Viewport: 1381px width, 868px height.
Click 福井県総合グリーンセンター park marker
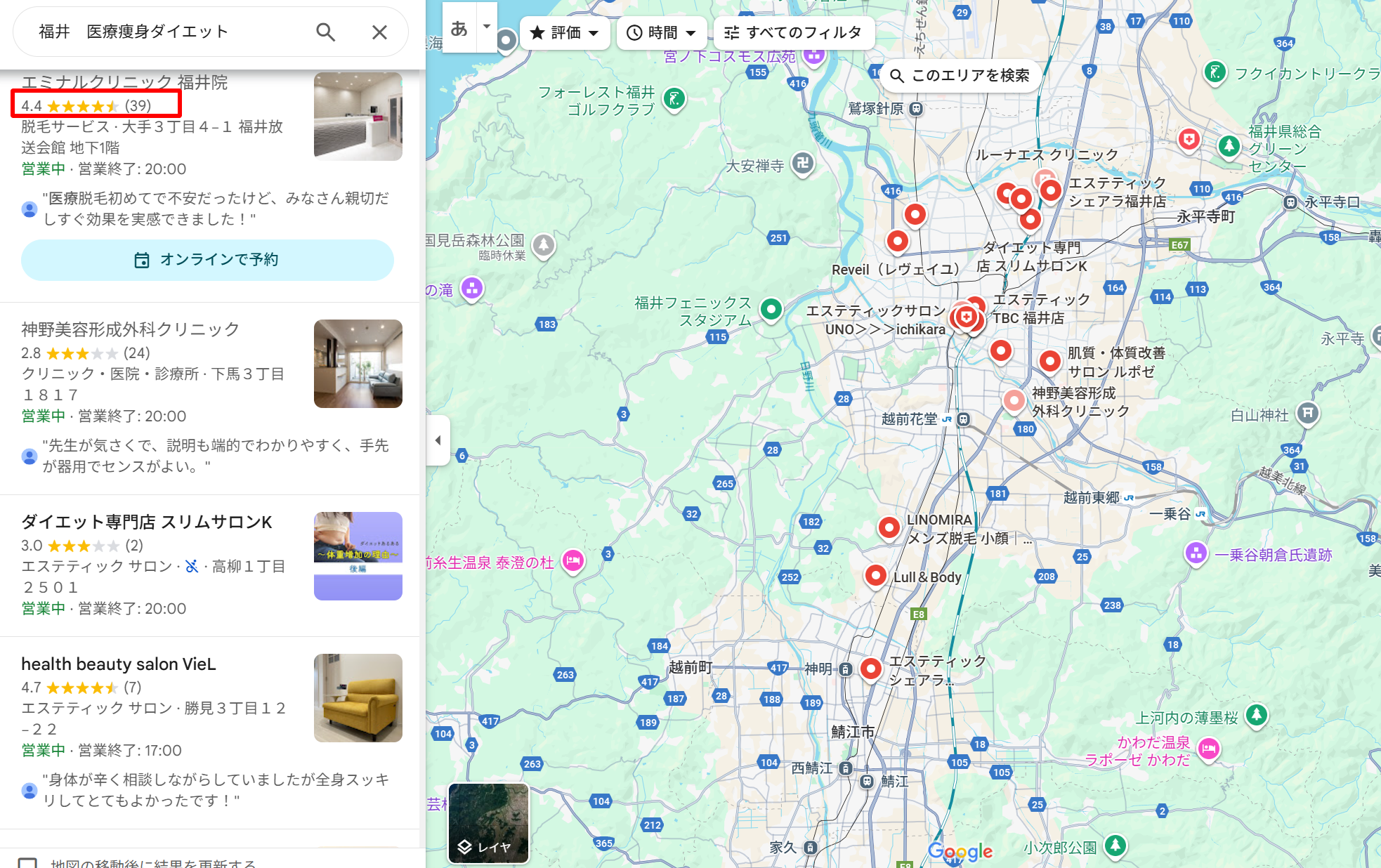1229,146
